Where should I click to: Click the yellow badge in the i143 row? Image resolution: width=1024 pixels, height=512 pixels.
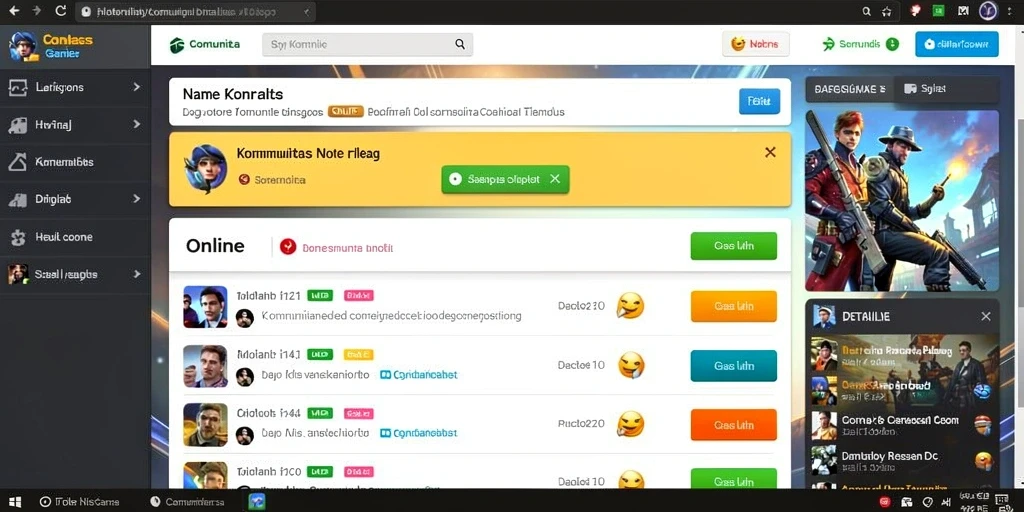[359, 355]
